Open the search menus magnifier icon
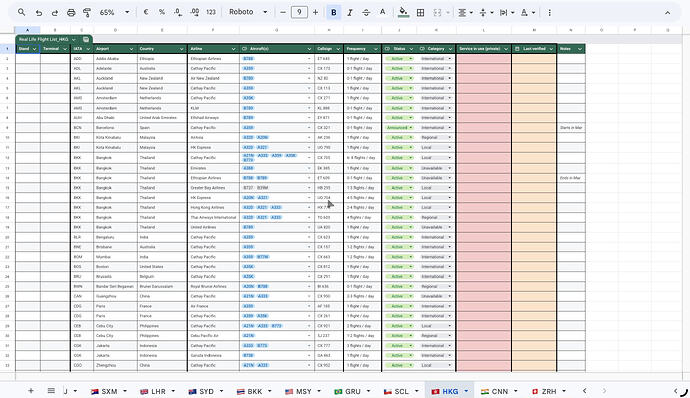 point(21,12)
